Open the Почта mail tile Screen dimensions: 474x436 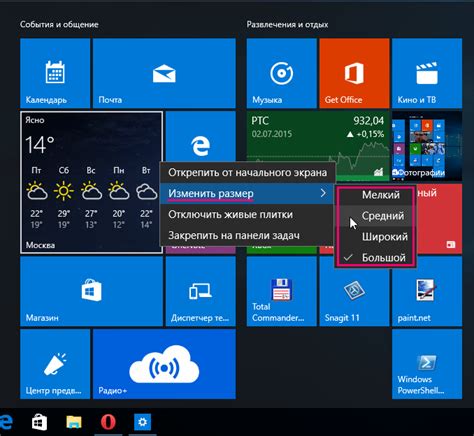[x=164, y=73]
